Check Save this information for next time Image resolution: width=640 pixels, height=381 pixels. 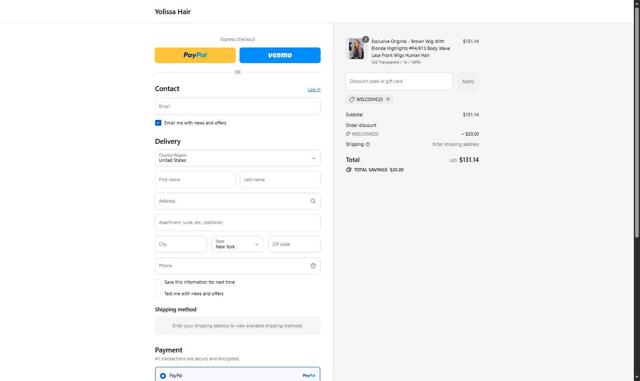158,282
